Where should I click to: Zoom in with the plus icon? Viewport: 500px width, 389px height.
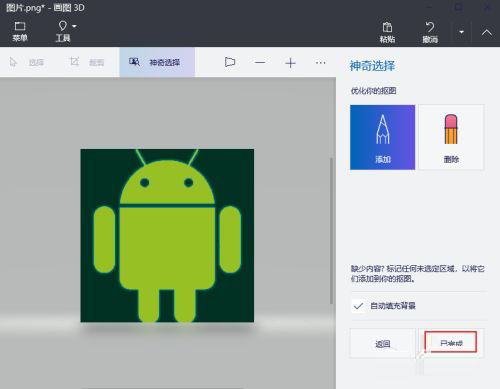[290, 63]
